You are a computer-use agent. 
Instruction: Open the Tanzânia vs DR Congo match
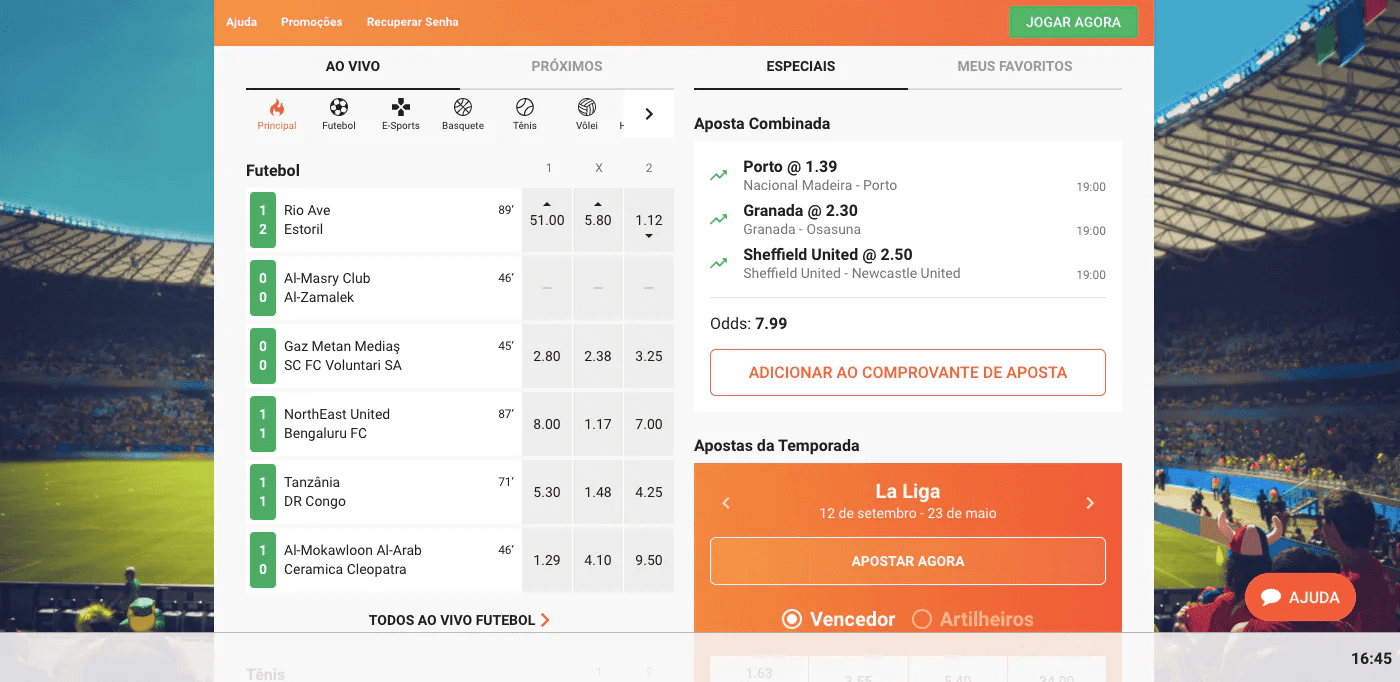click(x=384, y=492)
